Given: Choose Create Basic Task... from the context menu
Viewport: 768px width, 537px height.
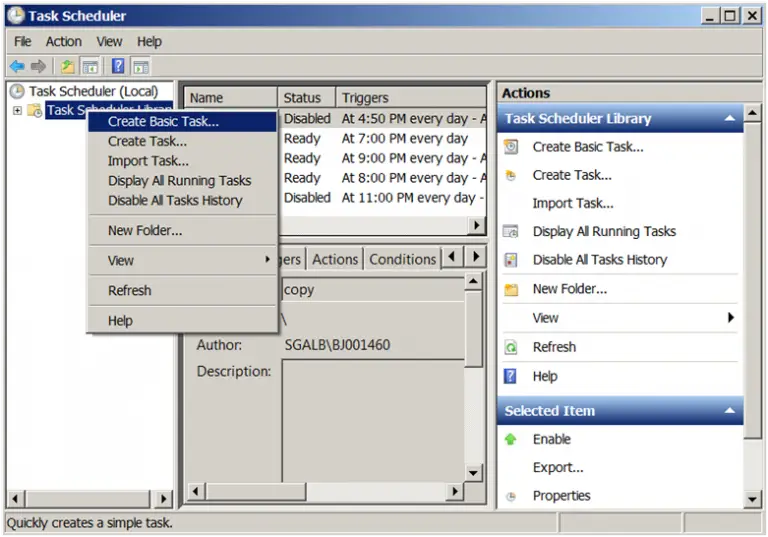Looking at the screenshot, I should [182, 122].
